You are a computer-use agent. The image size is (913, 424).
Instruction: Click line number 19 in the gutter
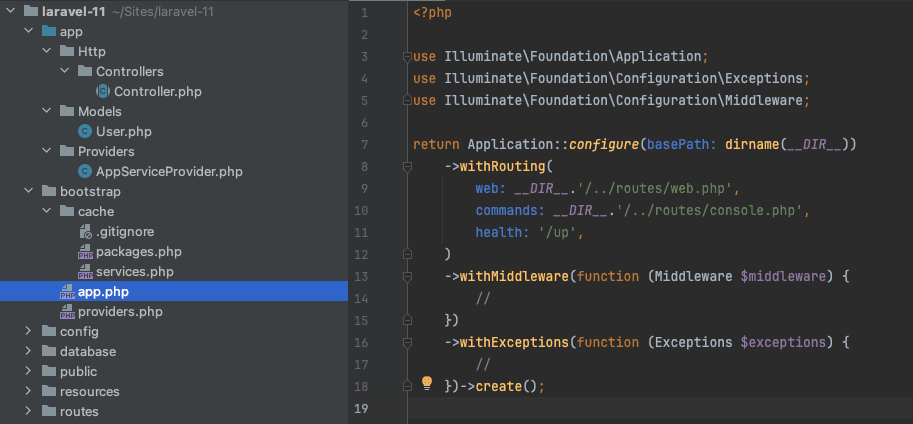pyautogui.click(x=360, y=408)
